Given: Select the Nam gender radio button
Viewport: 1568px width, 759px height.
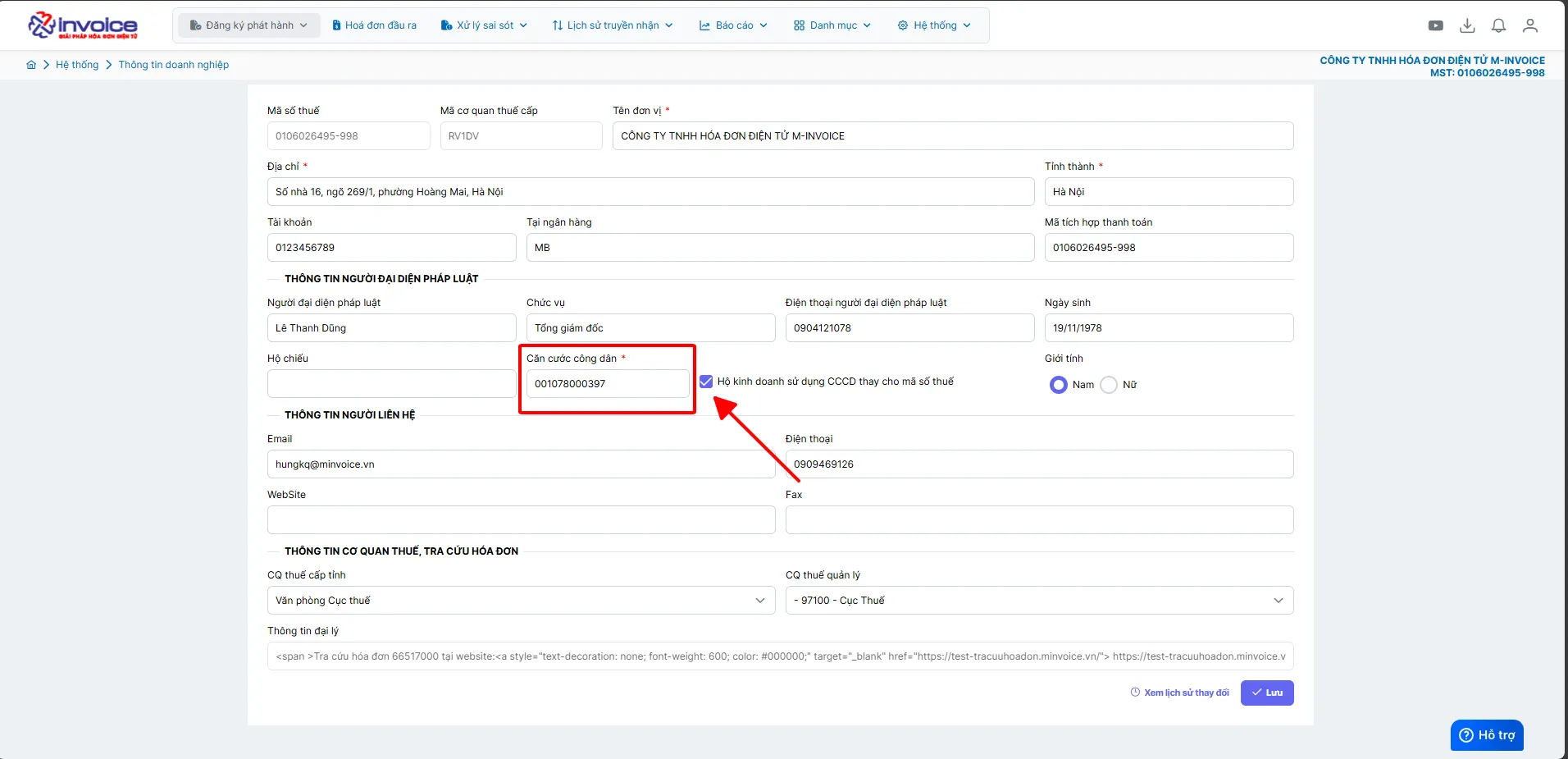Looking at the screenshot, I should (1059, 385).
